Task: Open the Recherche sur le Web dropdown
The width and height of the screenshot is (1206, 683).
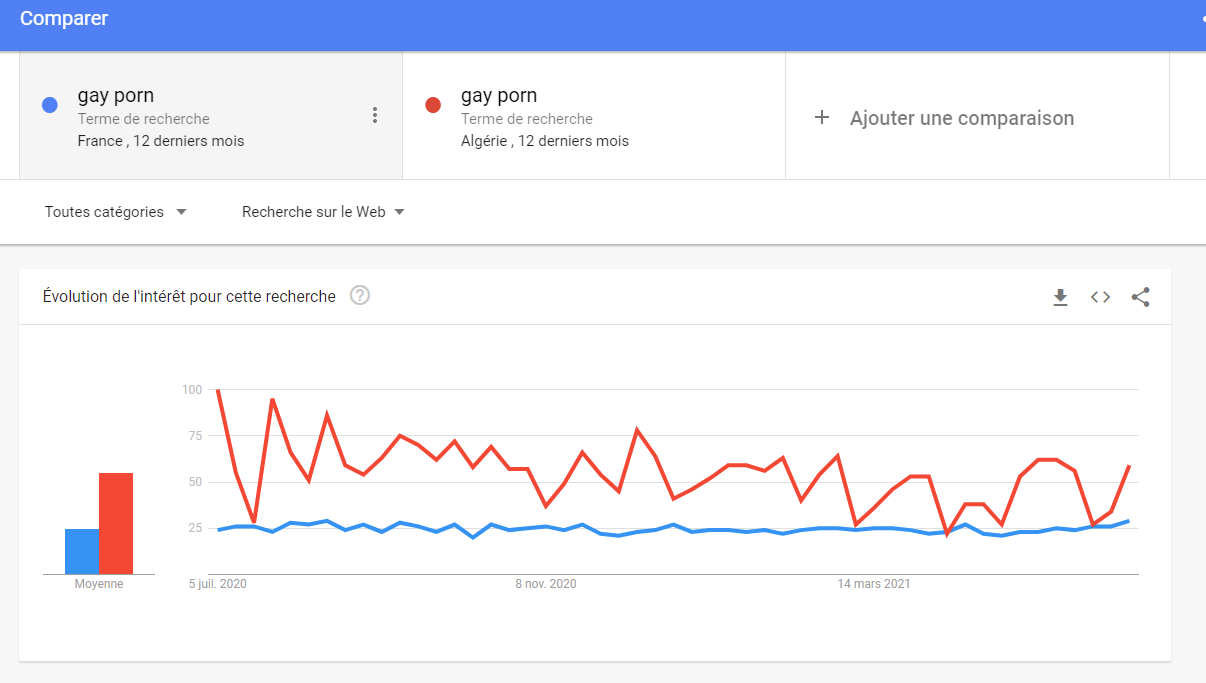Action: coord(323,212)
